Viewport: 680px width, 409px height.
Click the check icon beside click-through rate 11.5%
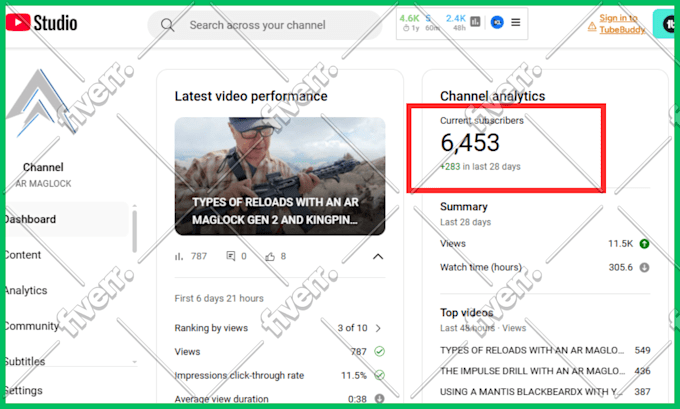(x=379, y=375)
